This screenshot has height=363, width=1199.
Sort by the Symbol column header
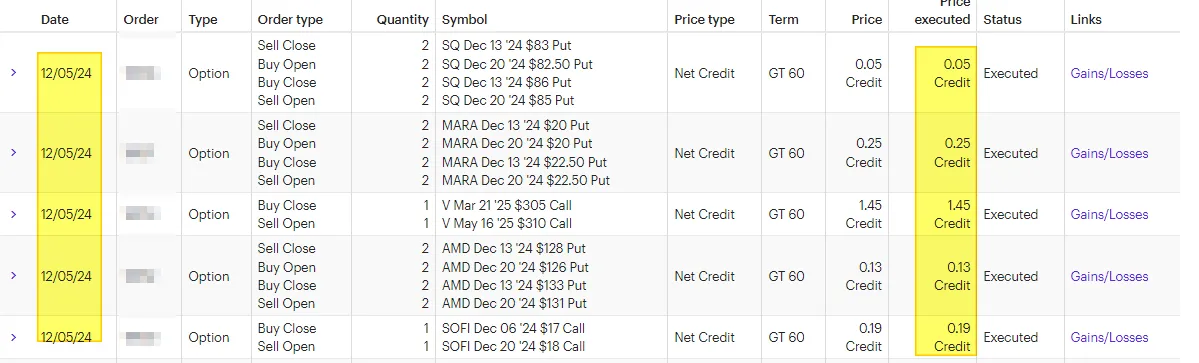[464, 20]
